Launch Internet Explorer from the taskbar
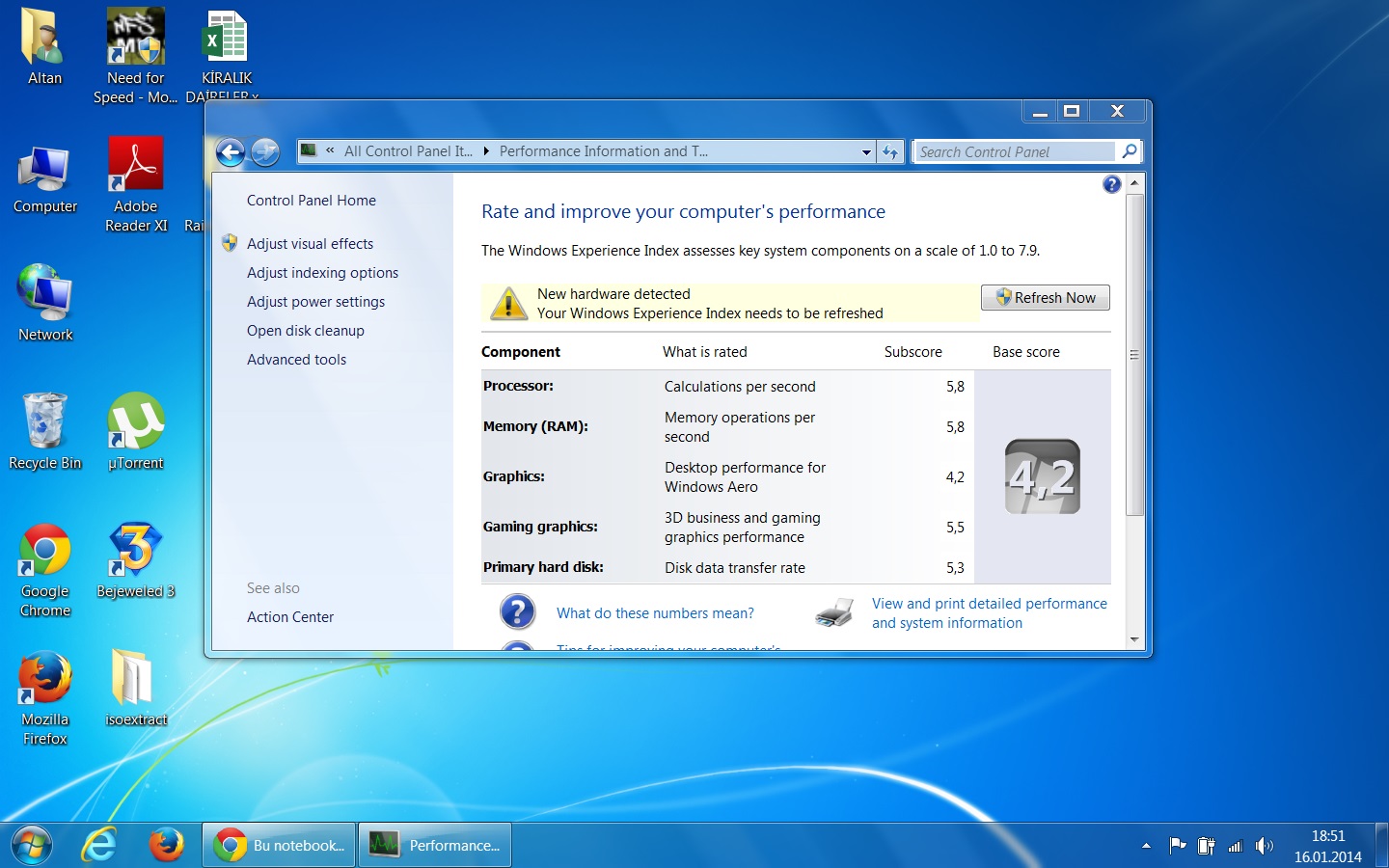 coord(98,846)
